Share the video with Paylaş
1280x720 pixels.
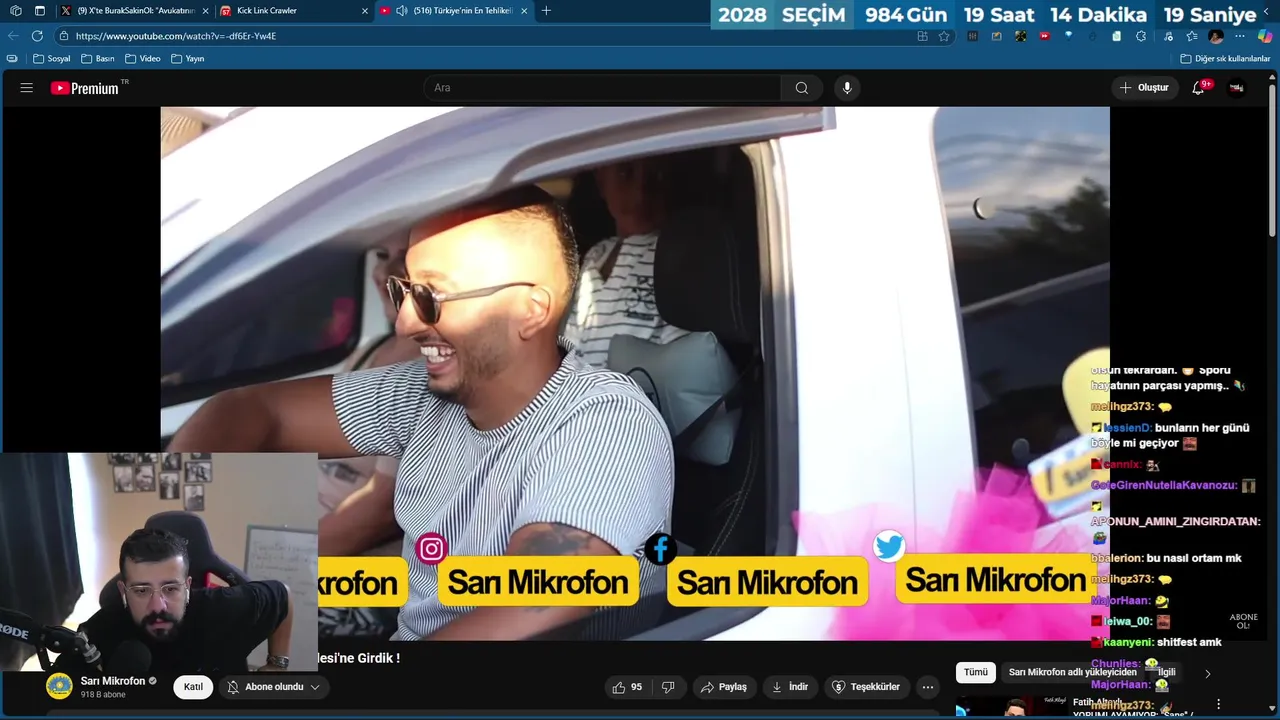tap(724, 687)
